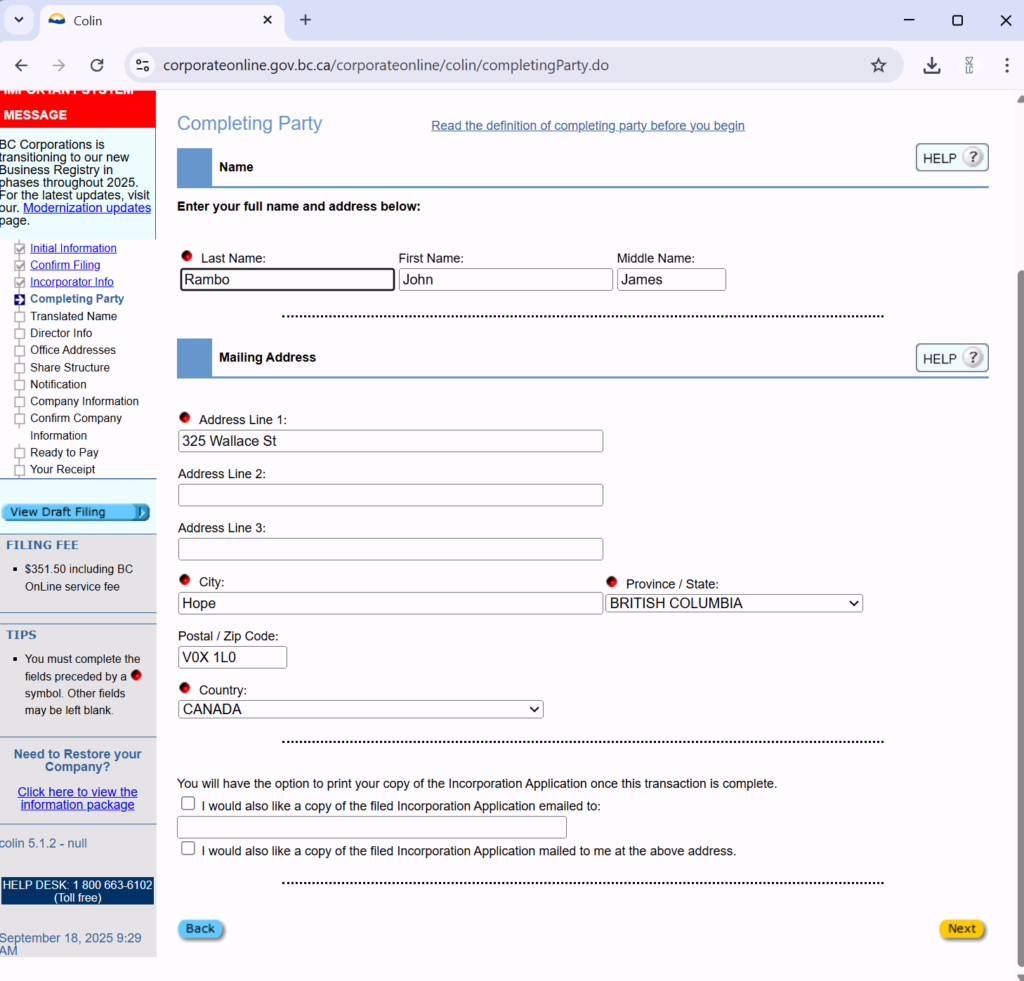Open HELP for the Mailing Address section
Viewport: 1024px width, 981px height.
(x=951, y=358)
